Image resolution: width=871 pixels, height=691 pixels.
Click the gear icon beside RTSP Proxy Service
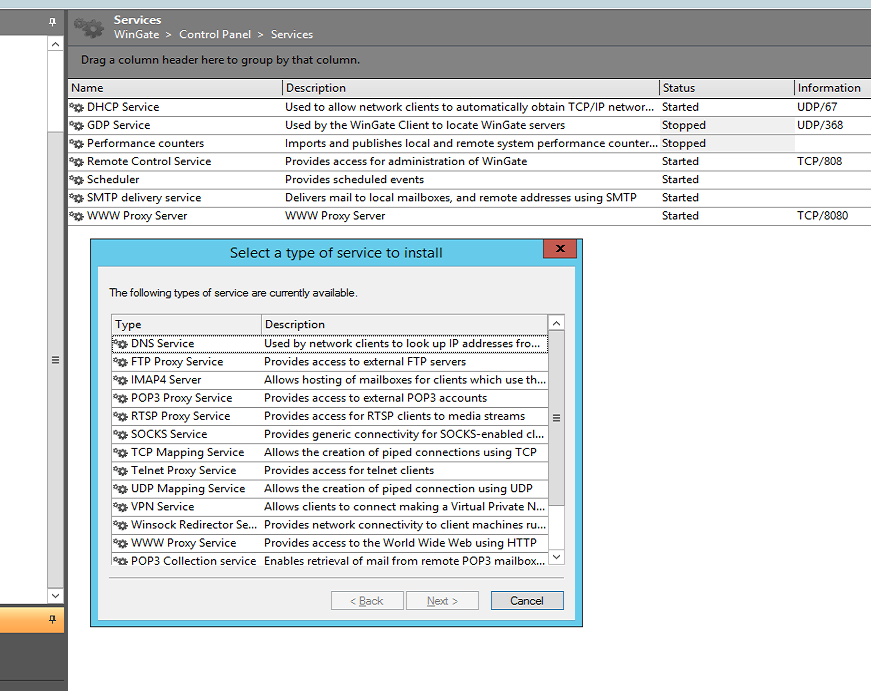pos(121,416)
